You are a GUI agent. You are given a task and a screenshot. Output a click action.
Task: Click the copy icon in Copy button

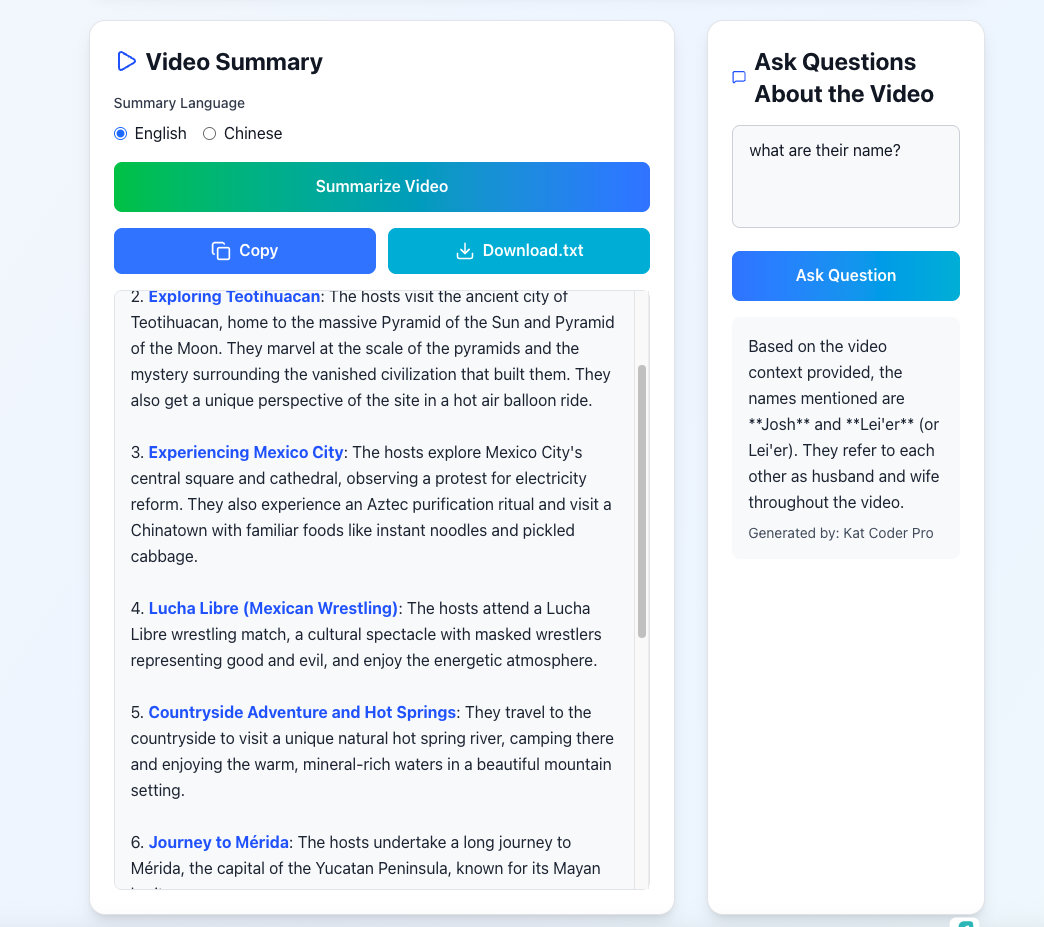221,251
